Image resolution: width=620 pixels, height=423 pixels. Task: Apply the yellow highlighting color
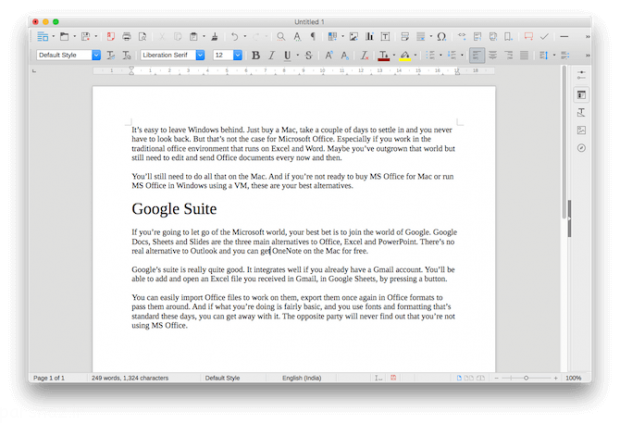click(x=405, y=56)
